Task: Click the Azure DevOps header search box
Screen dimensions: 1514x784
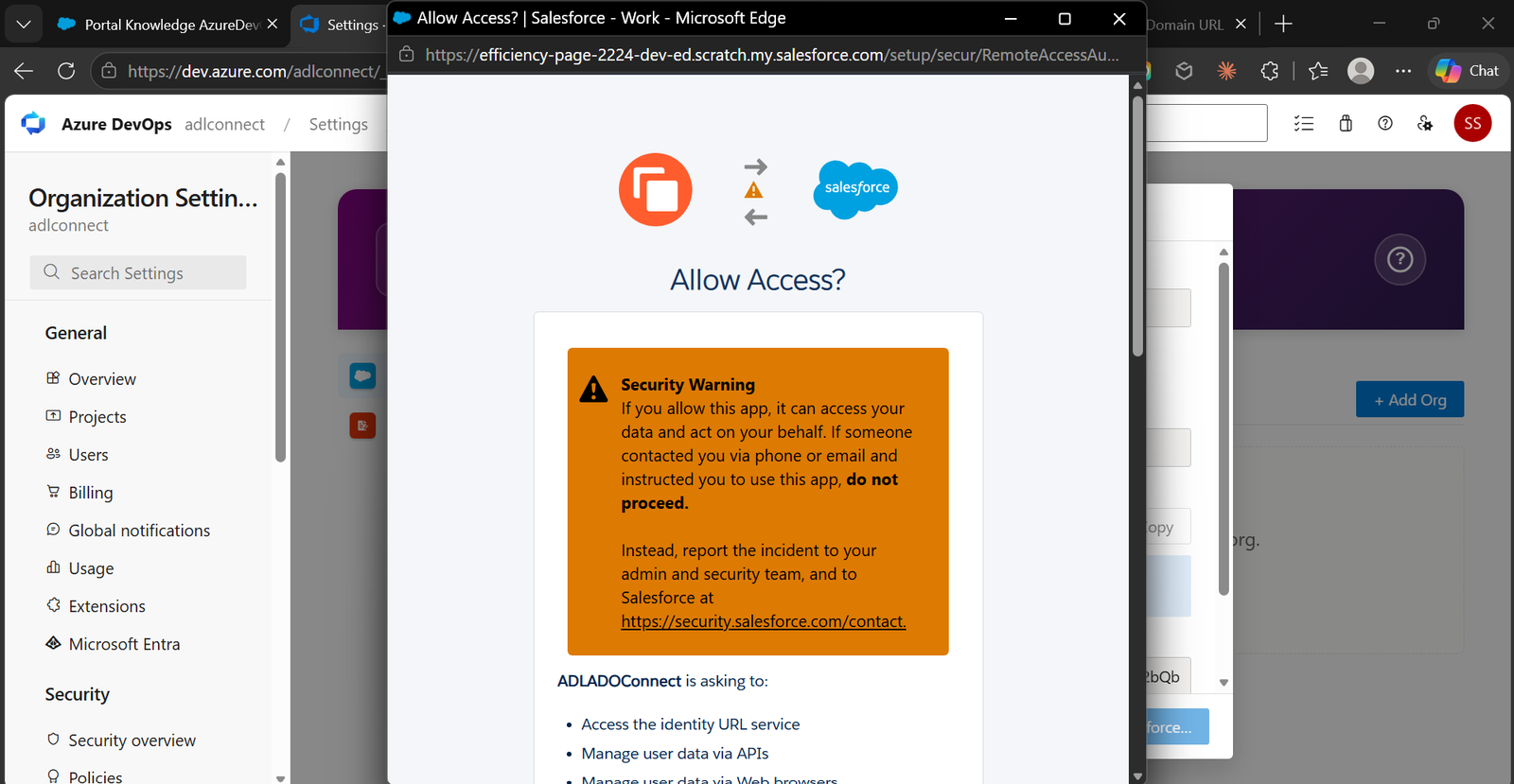Action: click(1206, 123)
